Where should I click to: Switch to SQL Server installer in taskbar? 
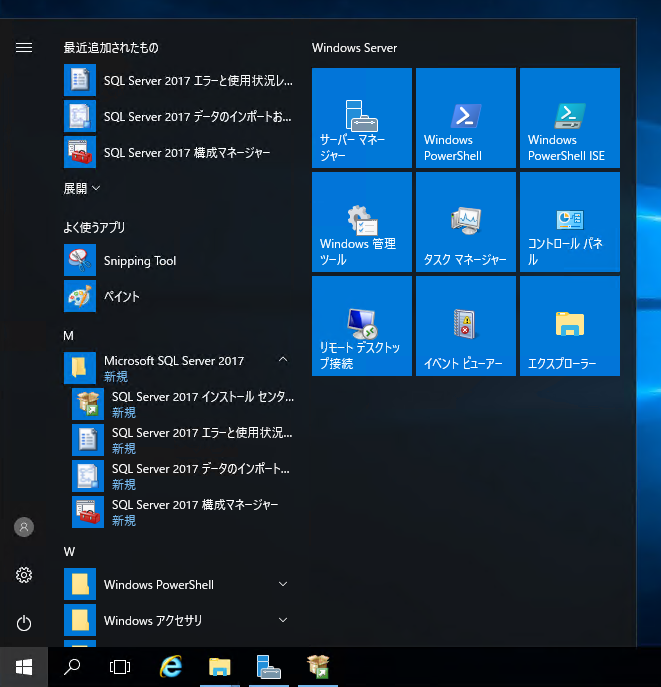pos(318,667)
